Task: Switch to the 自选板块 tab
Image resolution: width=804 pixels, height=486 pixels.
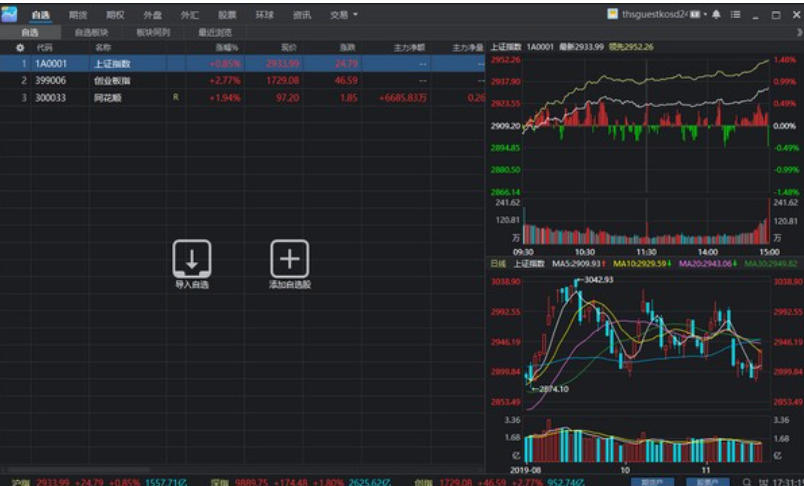Action: pyautogui.click(x=92, y=32)
